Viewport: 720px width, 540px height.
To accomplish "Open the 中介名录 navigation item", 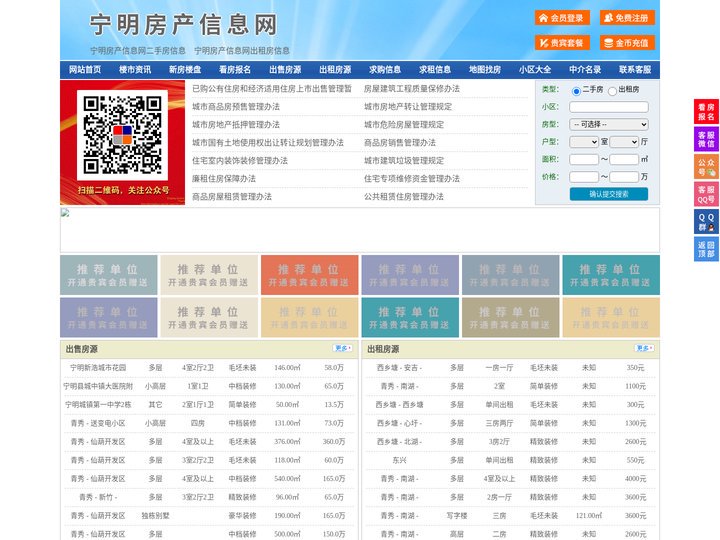I will coord(585,70).
